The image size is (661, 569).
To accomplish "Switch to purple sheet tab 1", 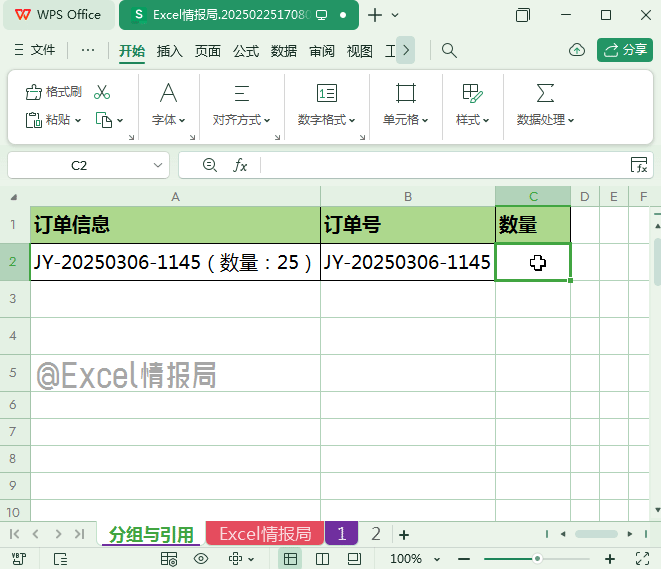I will click(341, 534).
